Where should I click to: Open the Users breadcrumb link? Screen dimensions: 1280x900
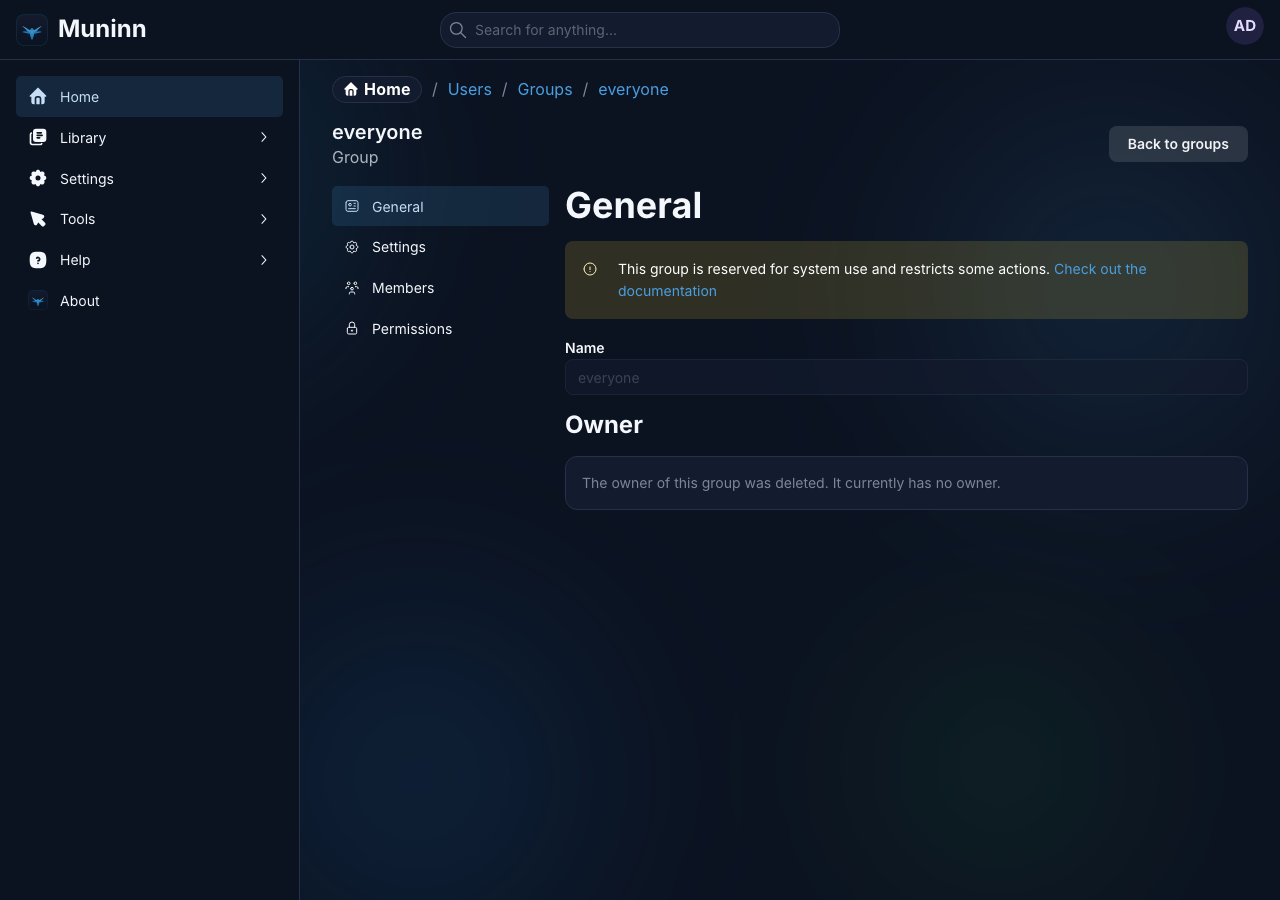(470, 90)
